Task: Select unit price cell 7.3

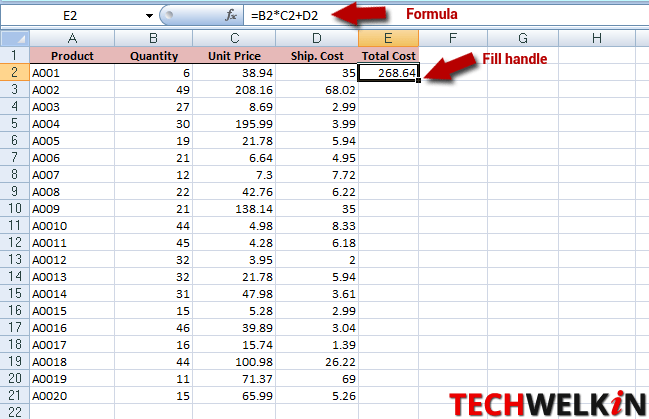Action: click(x=234, y=175)
